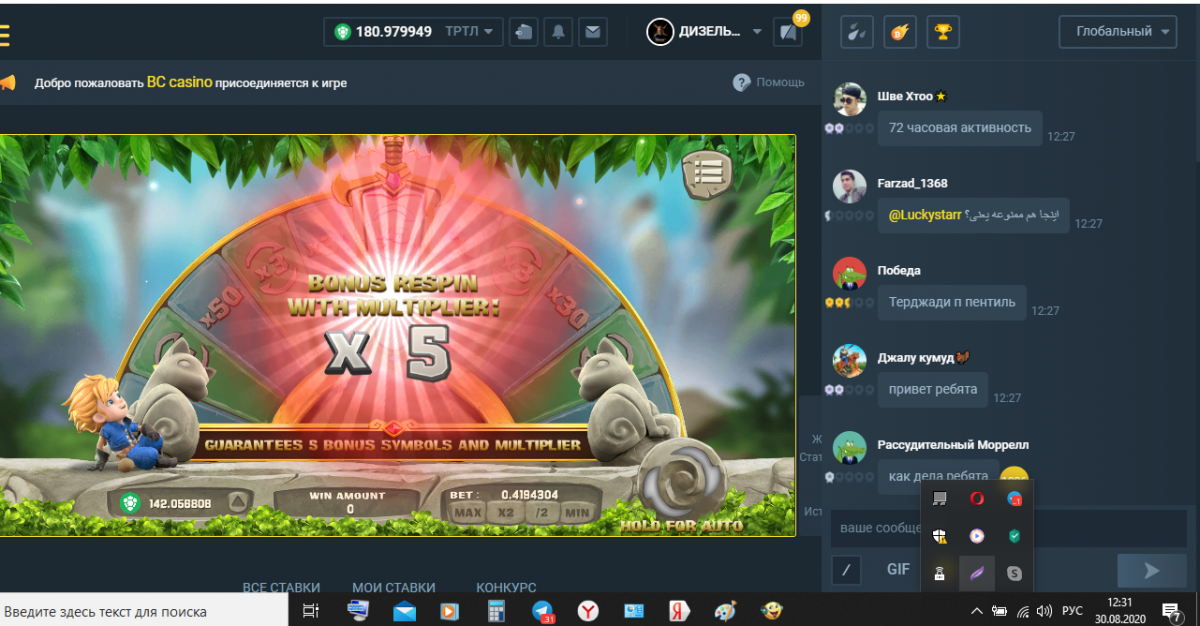
Task: Switch to the МОИ СТАВКИ tab
Action: pyautogui.click(x=393, y=587)
